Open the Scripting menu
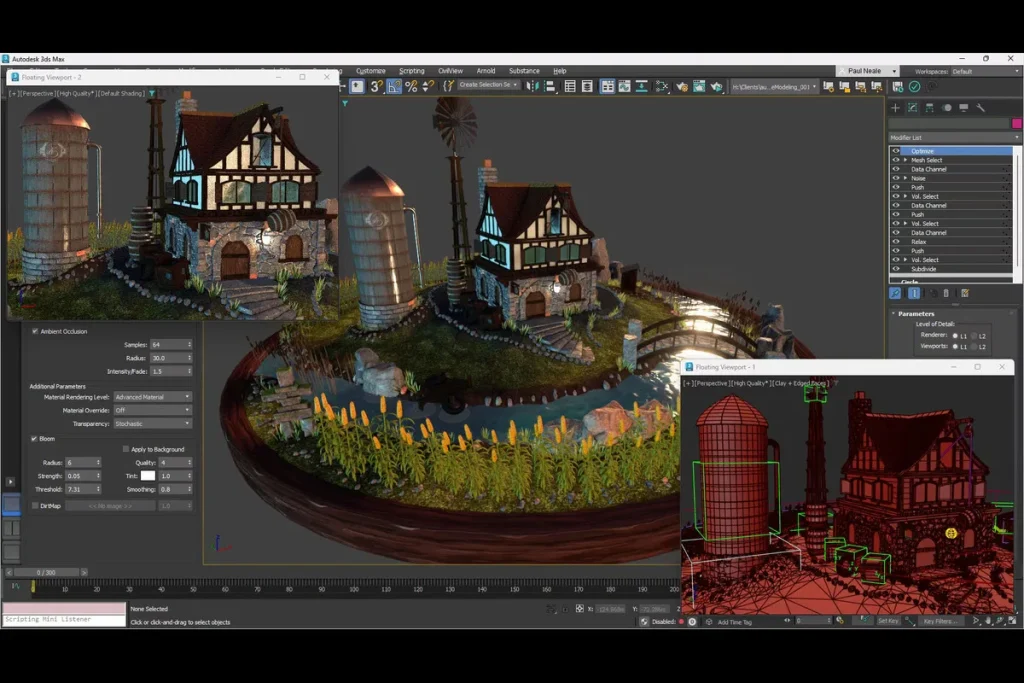The height and width of the screenshot is (683, 1024). (x=411, y=71)
